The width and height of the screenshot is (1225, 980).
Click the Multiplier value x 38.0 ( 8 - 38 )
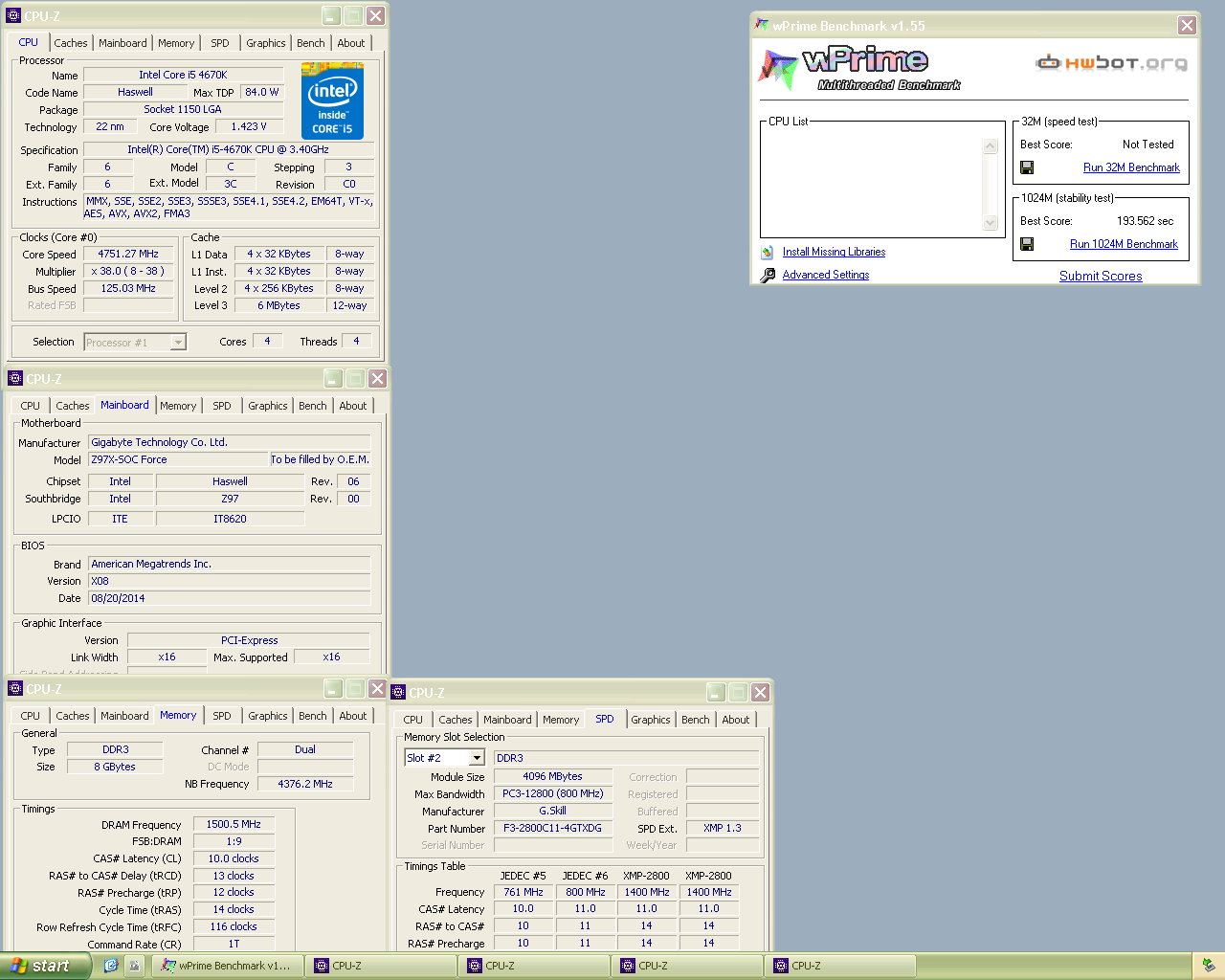[128, 272]
